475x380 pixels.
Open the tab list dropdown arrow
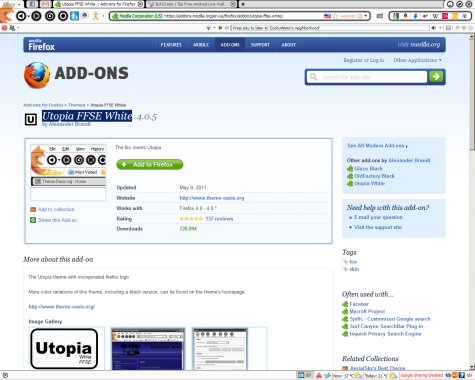(243, 4)
